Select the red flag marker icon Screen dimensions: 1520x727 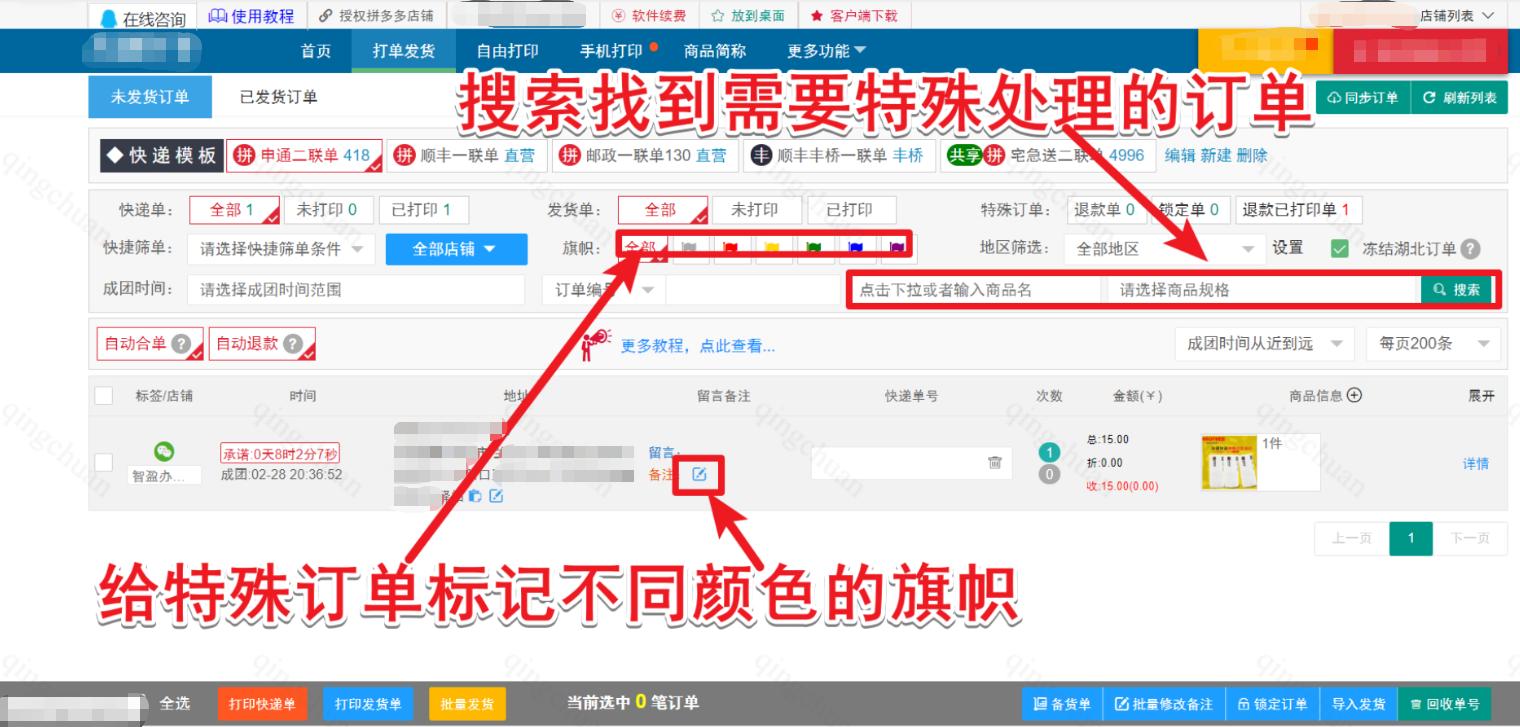[732, 247]
